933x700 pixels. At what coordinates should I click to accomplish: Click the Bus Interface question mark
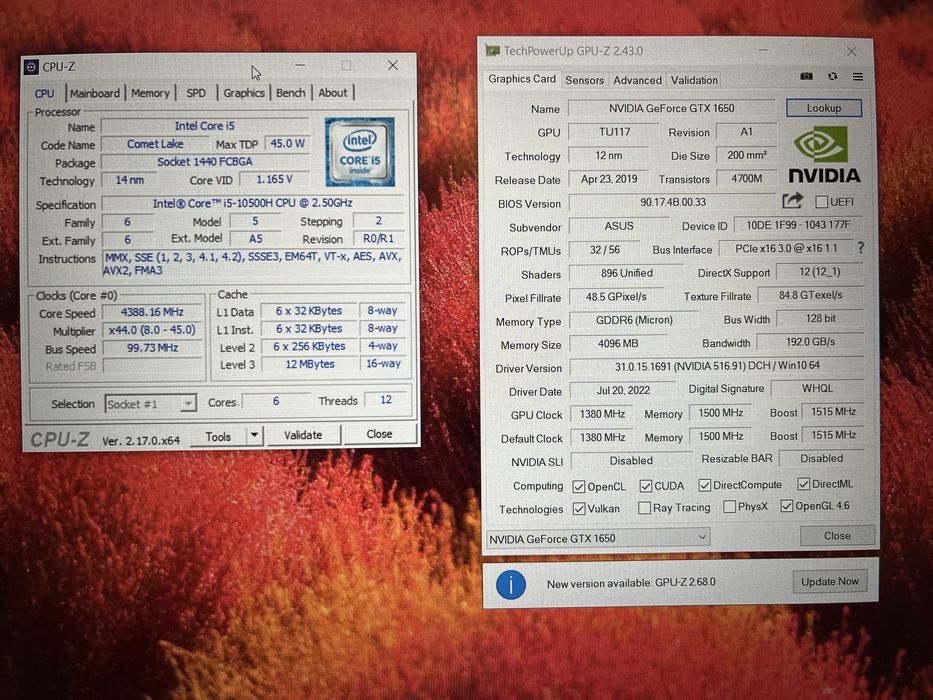(x=860, y=247)
